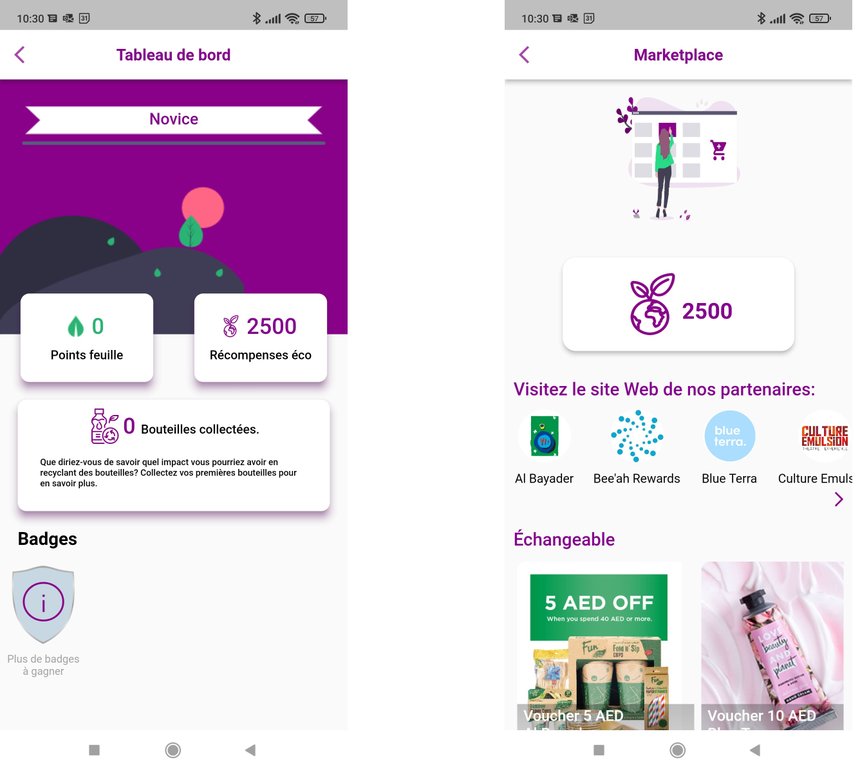The width and height of the screenshot is (860, 772).
Task: Open the Points feuille card
Action: 87,338
